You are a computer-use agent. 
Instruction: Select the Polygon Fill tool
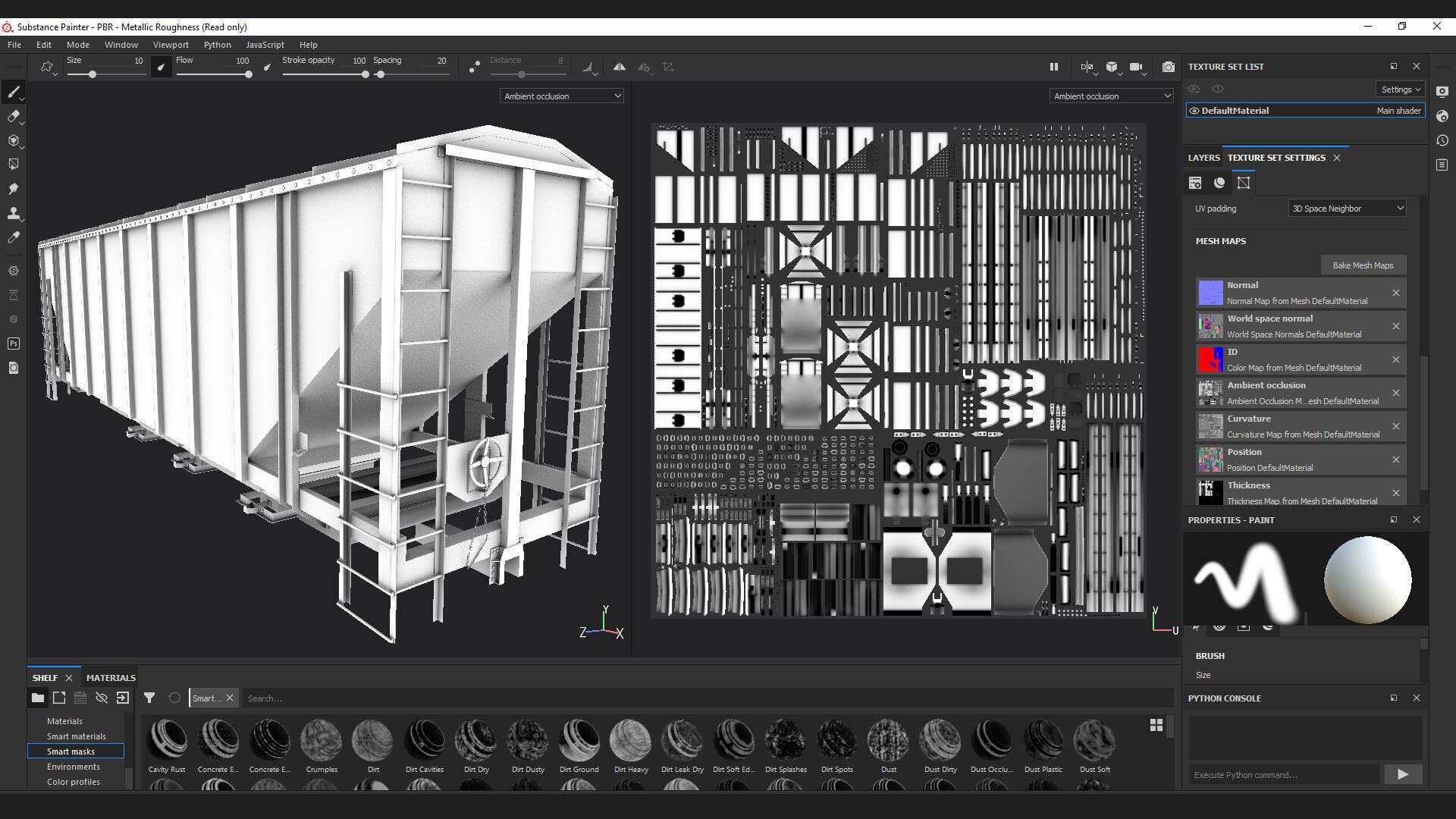[13, 165]
